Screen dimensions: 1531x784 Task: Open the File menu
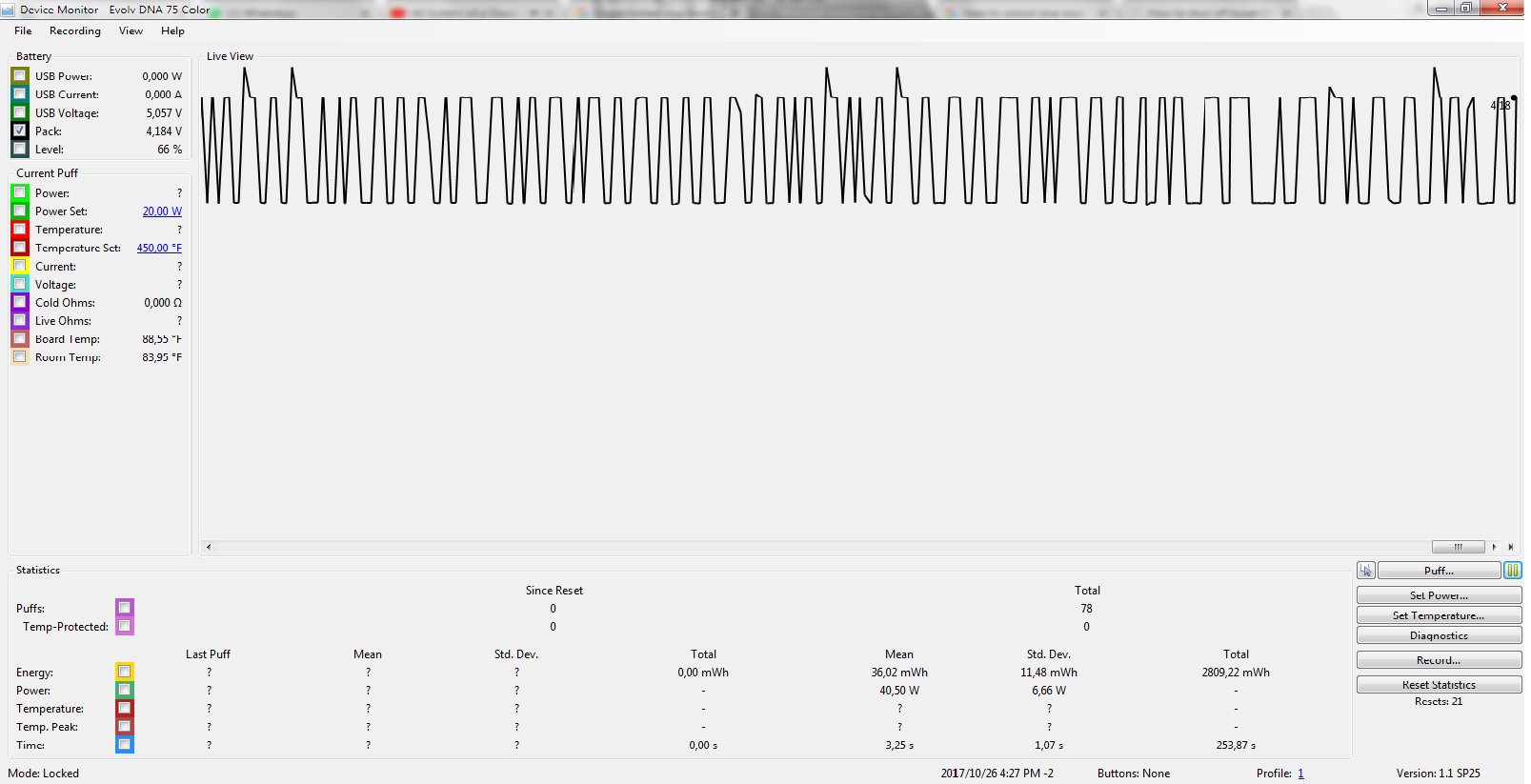(23, 30)
